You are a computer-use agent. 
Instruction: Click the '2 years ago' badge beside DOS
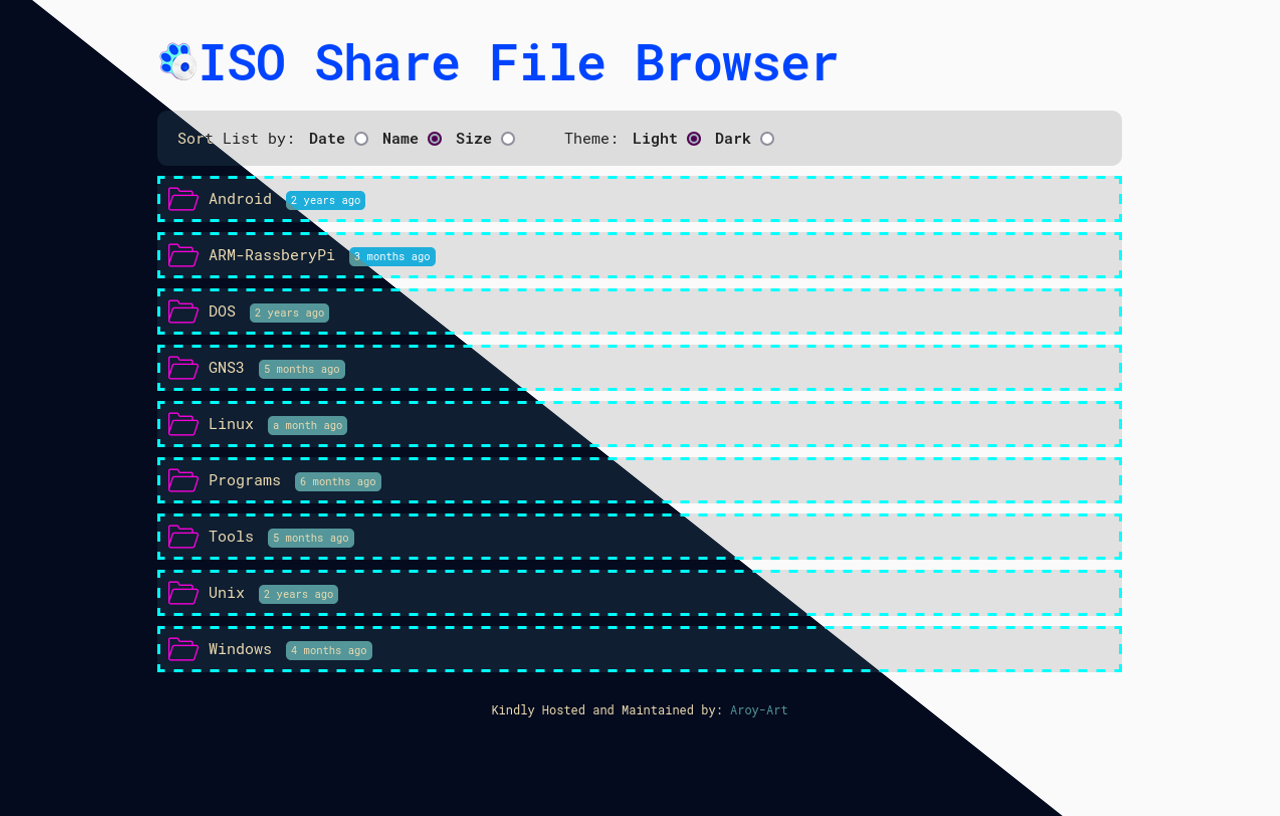tap(289, 313)
